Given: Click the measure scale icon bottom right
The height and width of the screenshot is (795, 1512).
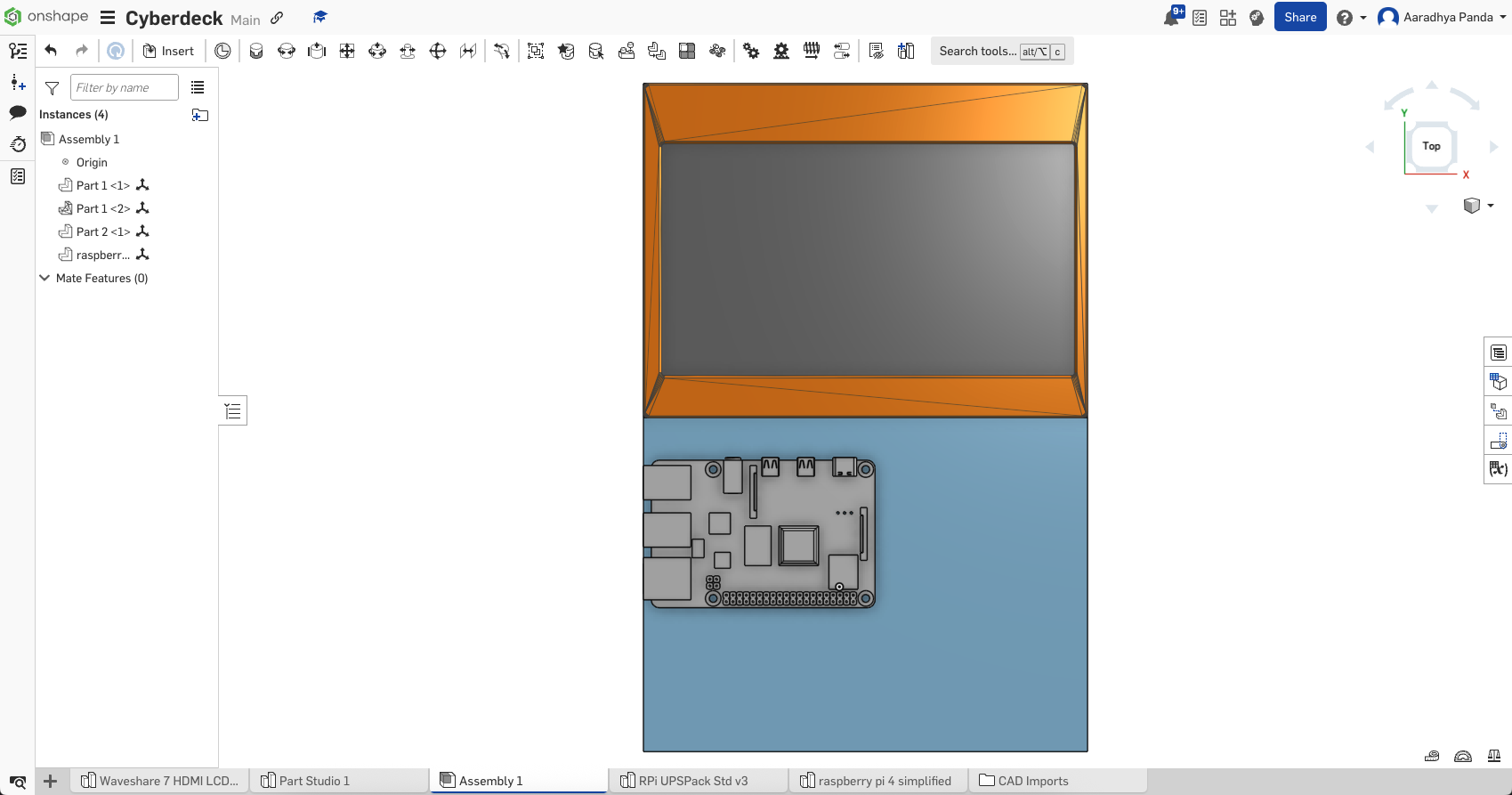Looking at the screenshot, I should tap(1494, 756).
